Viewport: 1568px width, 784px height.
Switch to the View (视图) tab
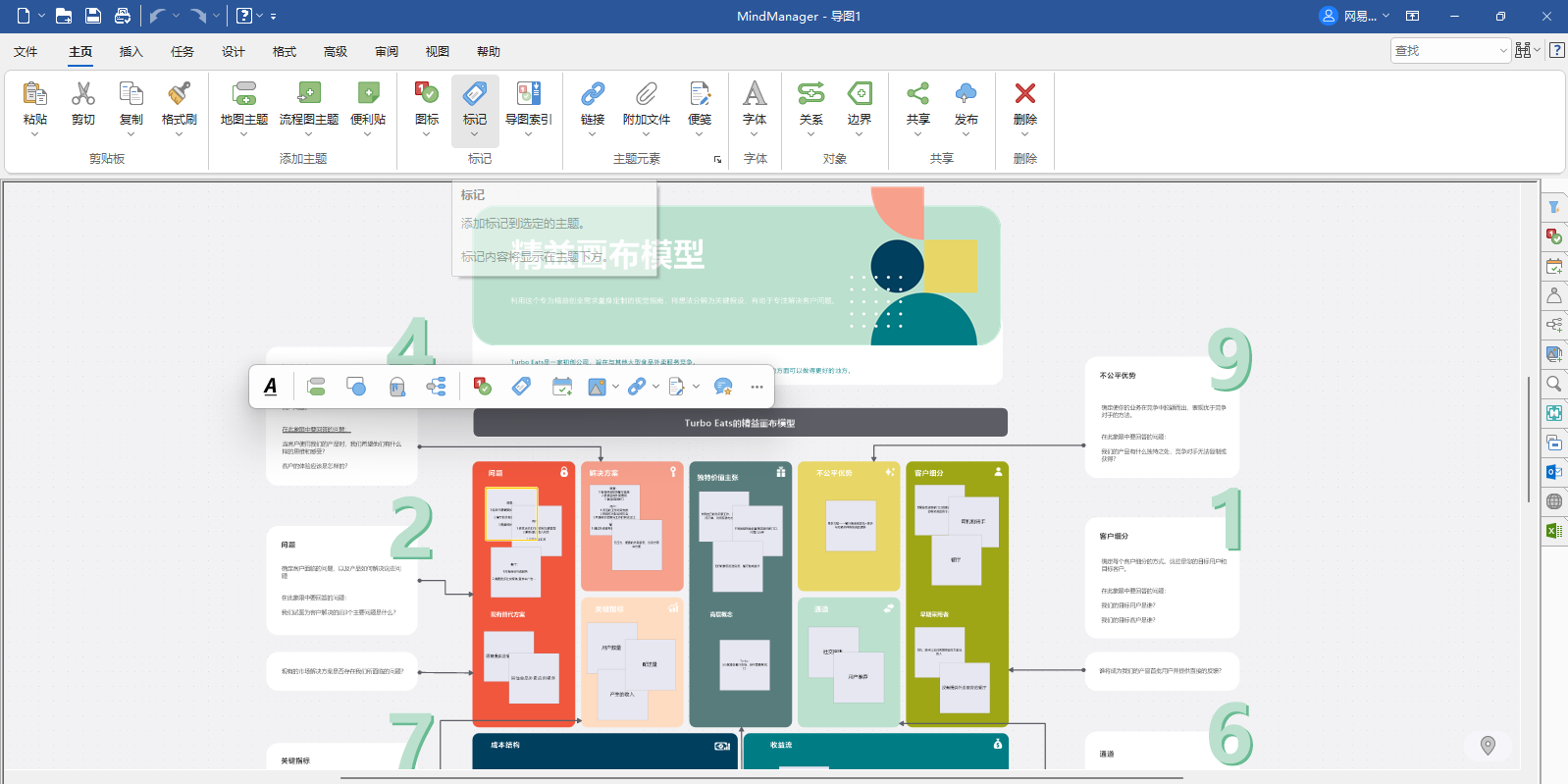pos(438,52)
